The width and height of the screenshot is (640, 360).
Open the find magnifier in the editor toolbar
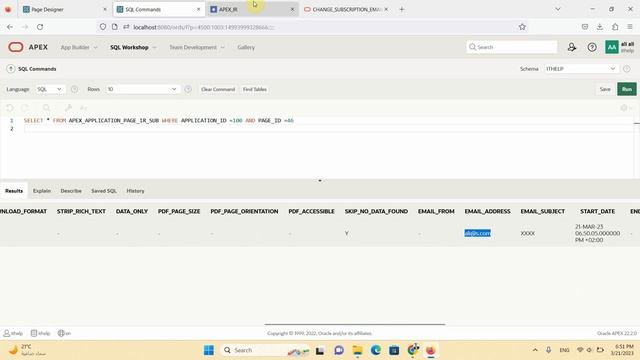(47, 108)
